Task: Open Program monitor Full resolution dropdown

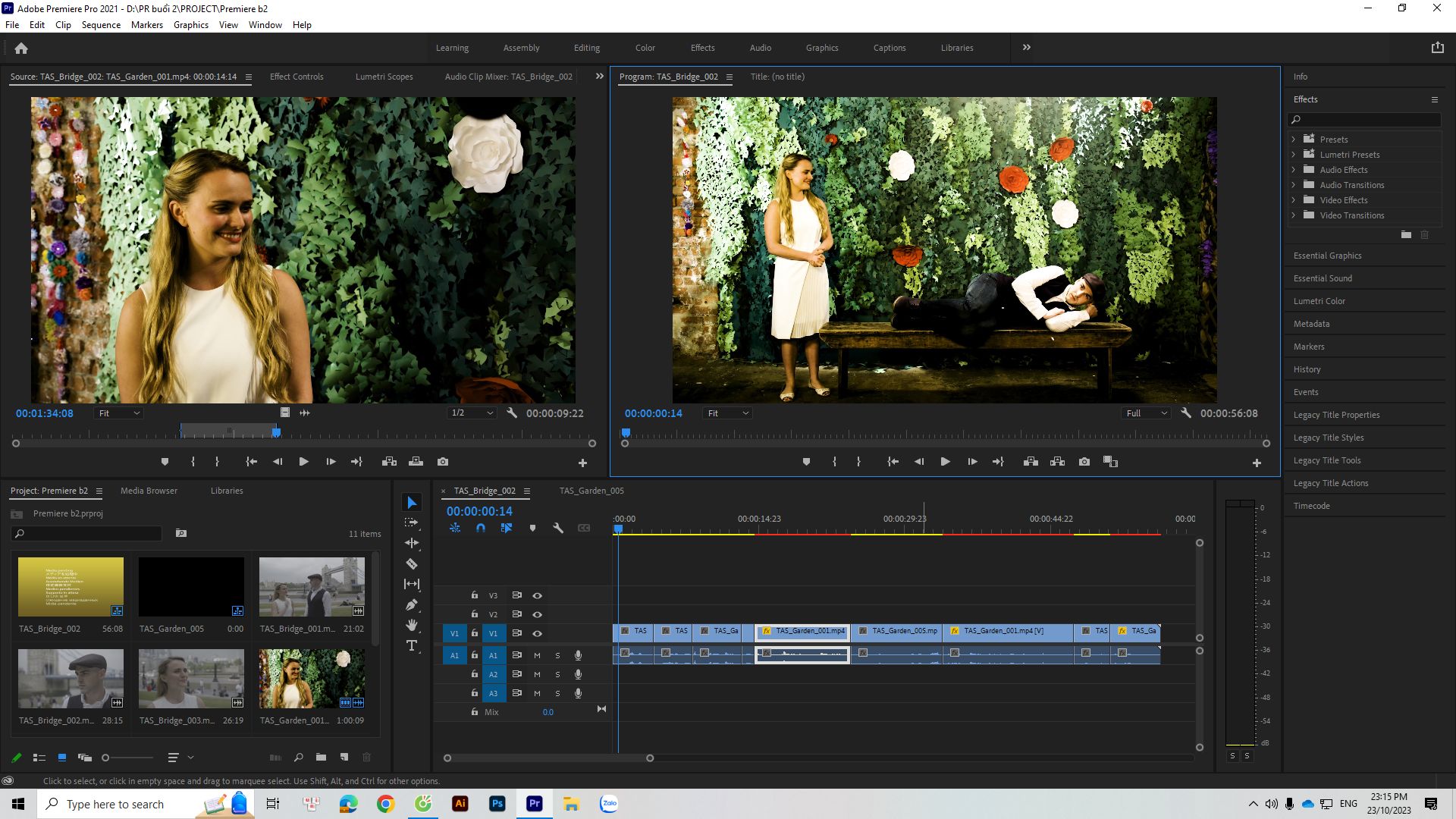Action: tap(1147, 413)
